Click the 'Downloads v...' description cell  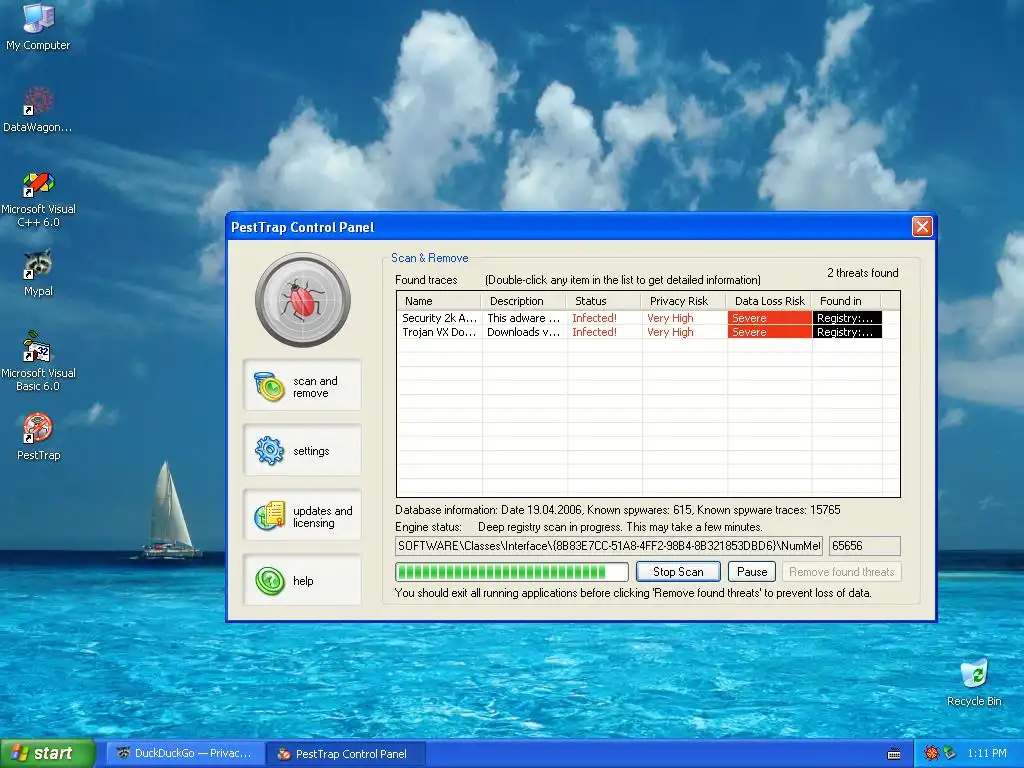coord(524,332)
